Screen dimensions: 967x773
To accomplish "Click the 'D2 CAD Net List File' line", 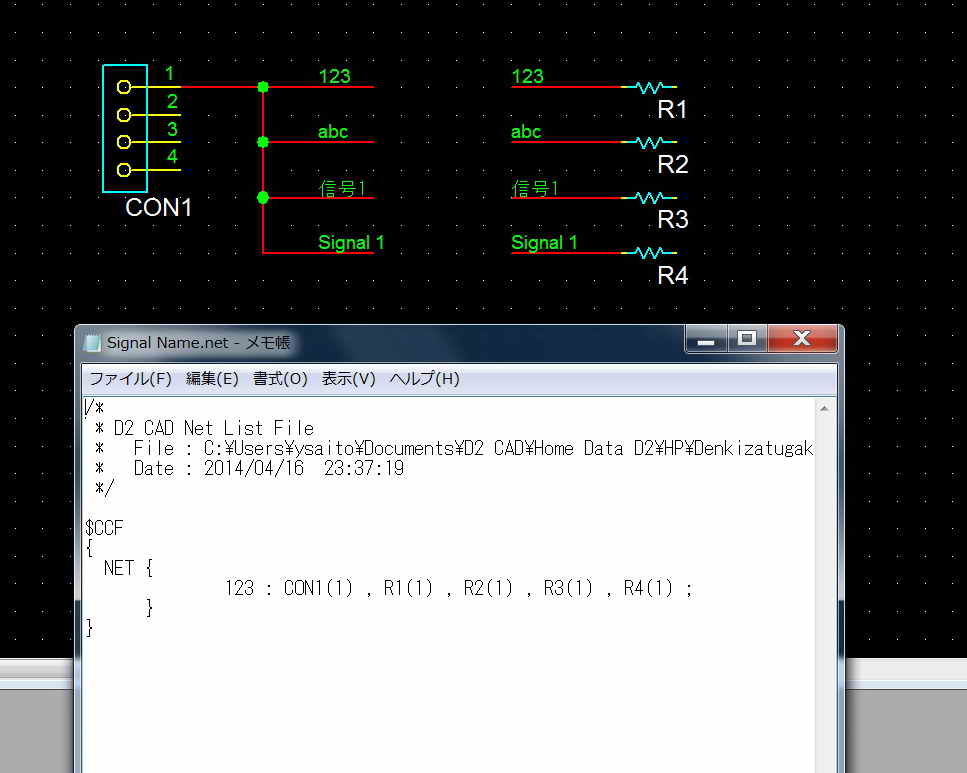I will [x=214, y=428].
